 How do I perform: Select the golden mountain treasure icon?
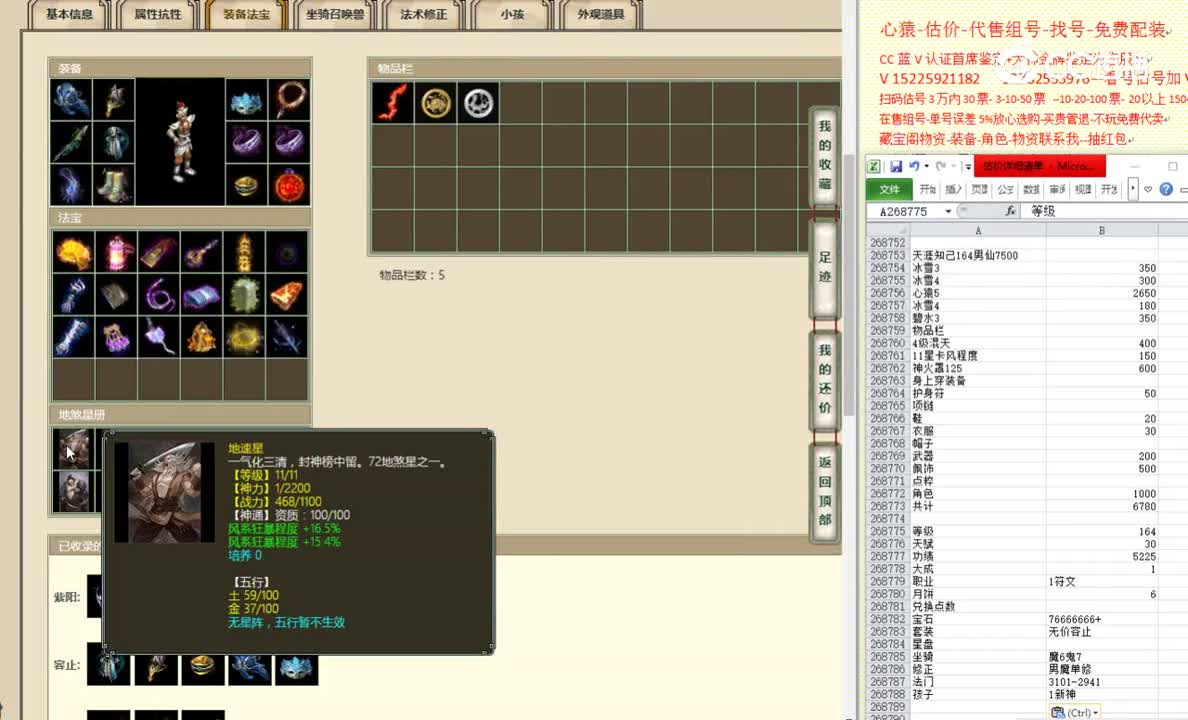tap(202, 337)
